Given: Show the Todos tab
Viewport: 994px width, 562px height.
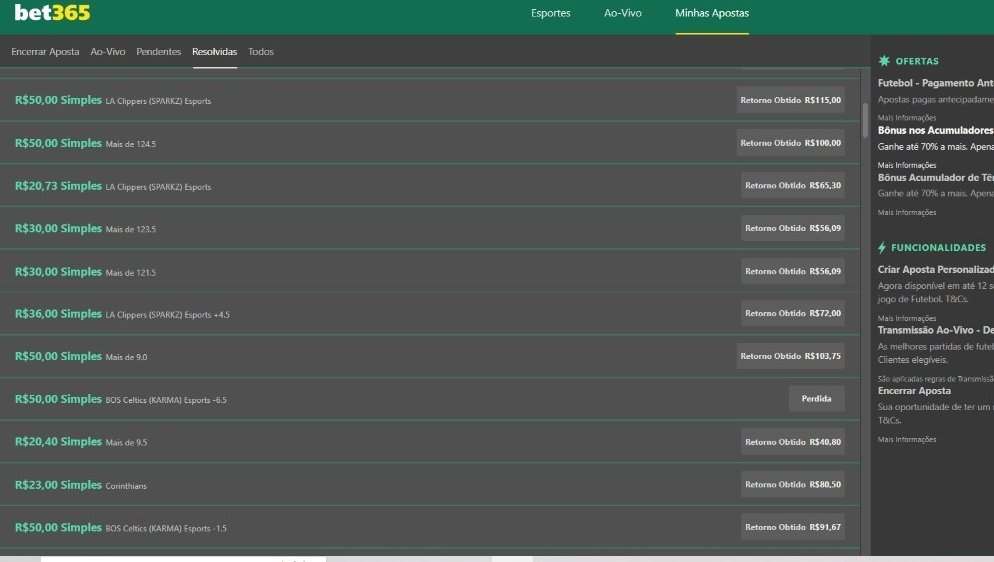Looking at the screenshot, I should click(261, 52).
